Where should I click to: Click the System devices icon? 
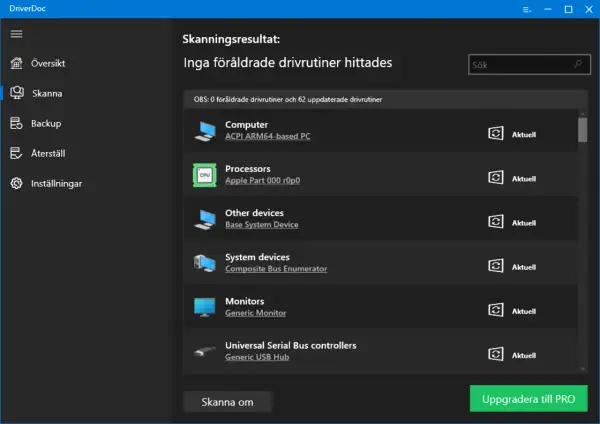(205, 263)
